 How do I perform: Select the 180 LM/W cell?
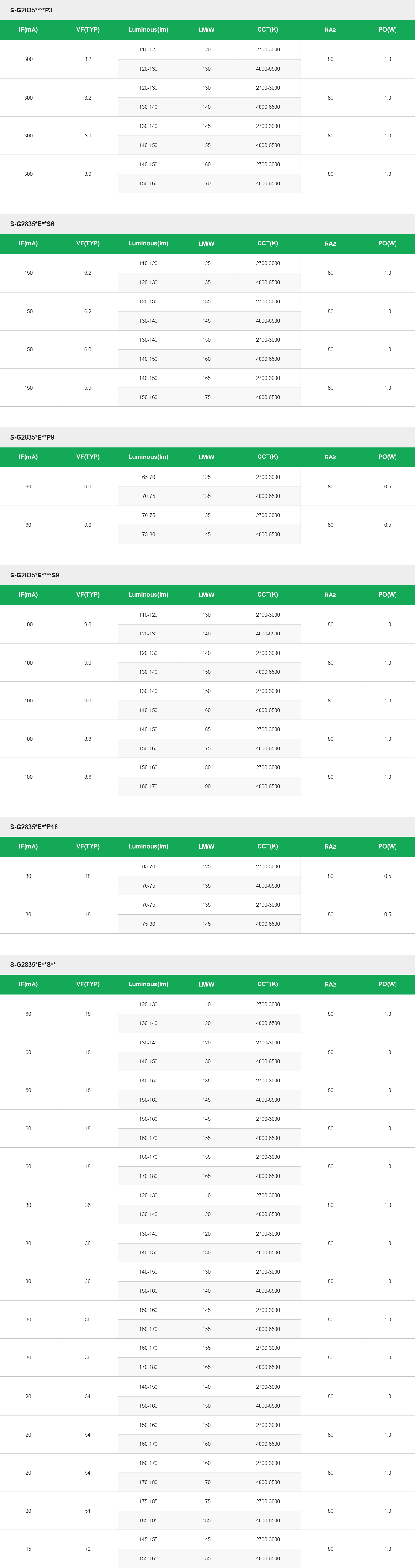[207, 768]
